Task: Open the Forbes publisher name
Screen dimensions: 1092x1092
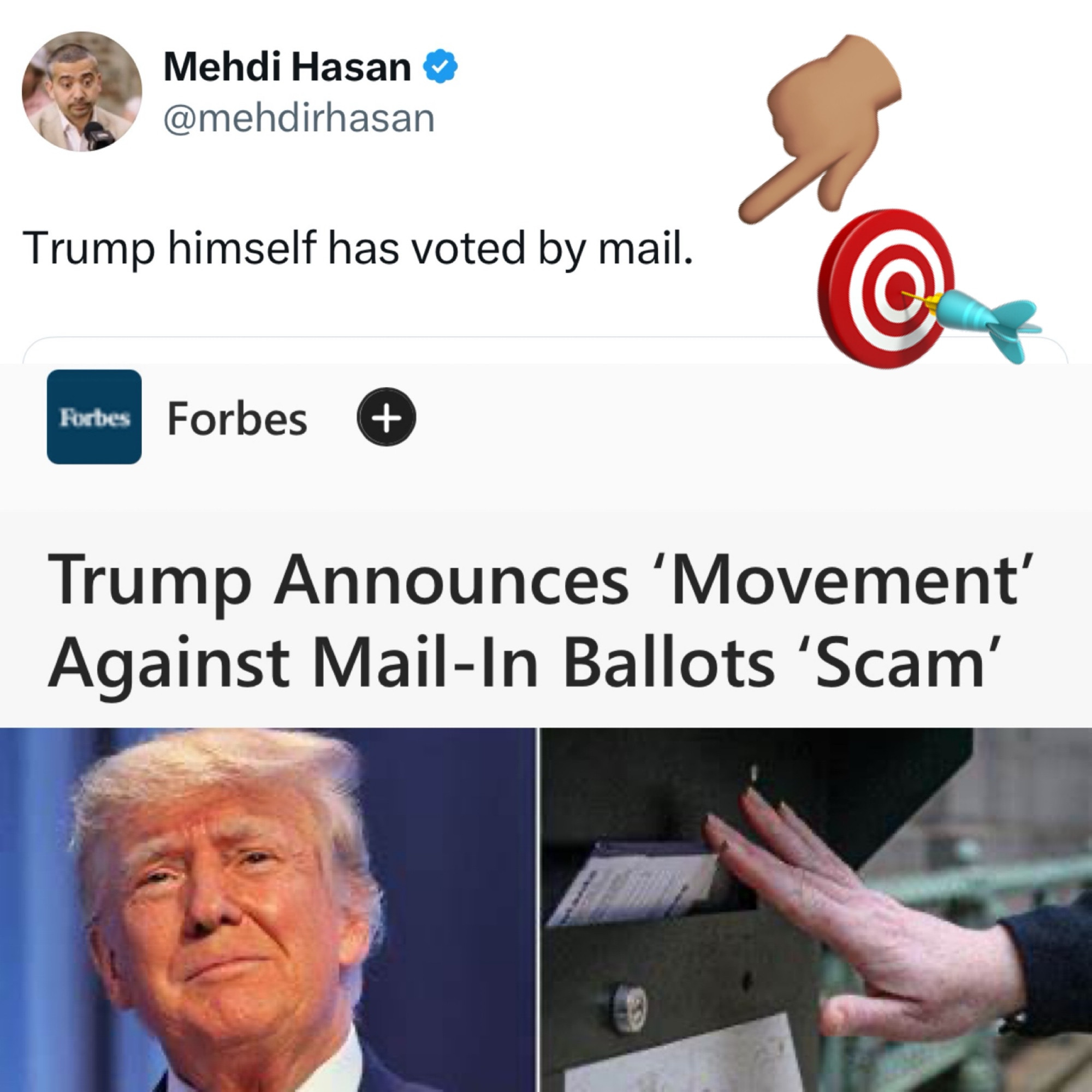Action: [x=238, y=419]
